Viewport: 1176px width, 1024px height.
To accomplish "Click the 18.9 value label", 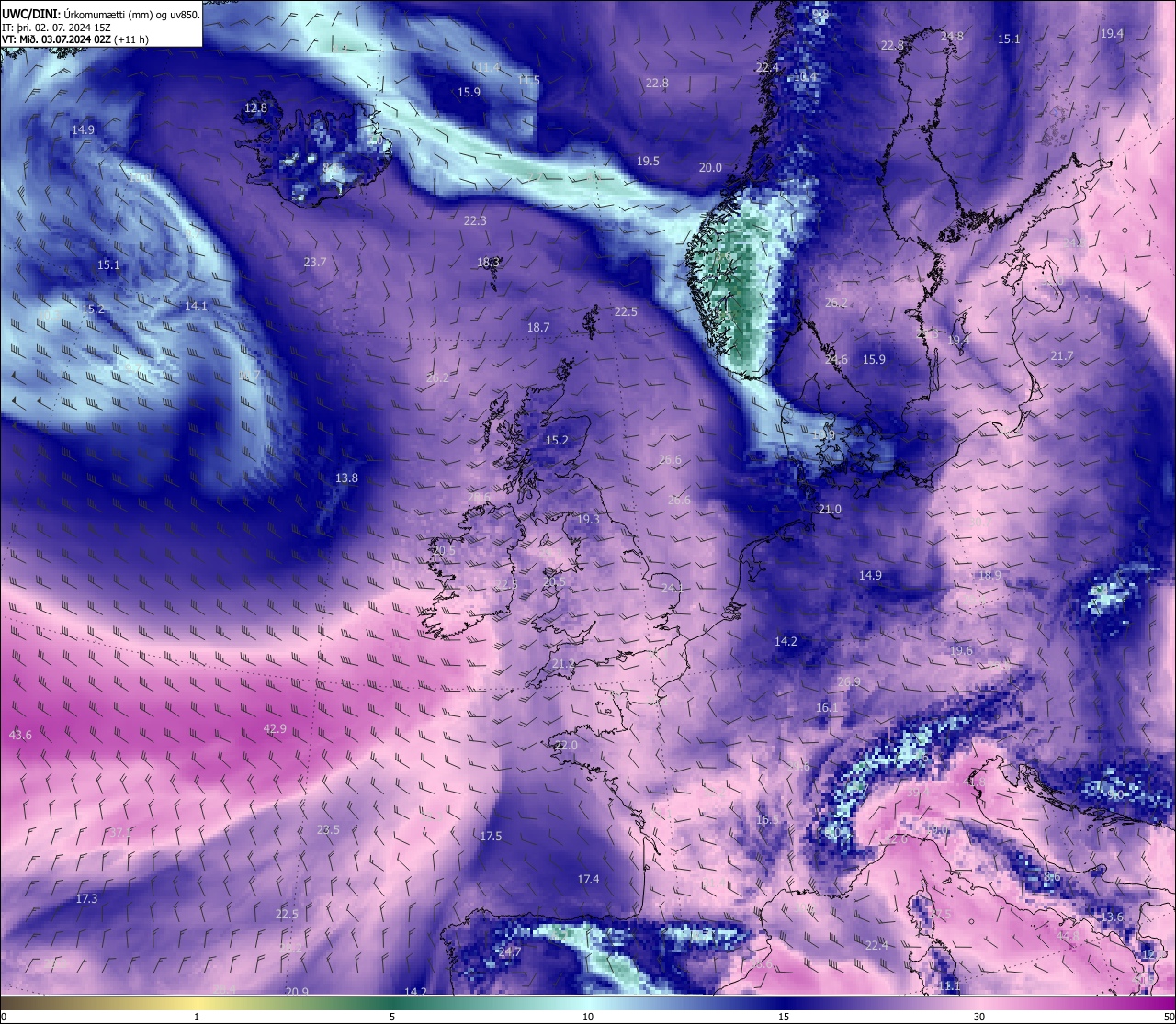I will pos(989,576).
